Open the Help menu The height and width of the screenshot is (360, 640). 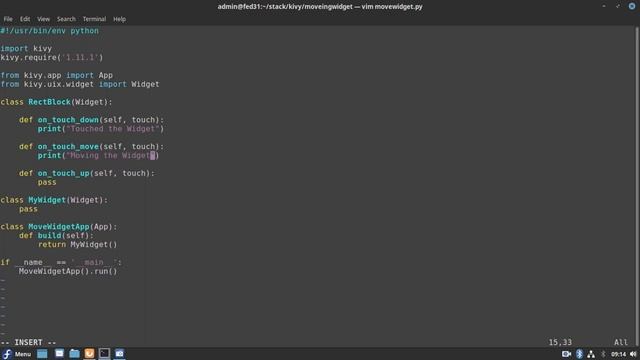tap(119, 19)
